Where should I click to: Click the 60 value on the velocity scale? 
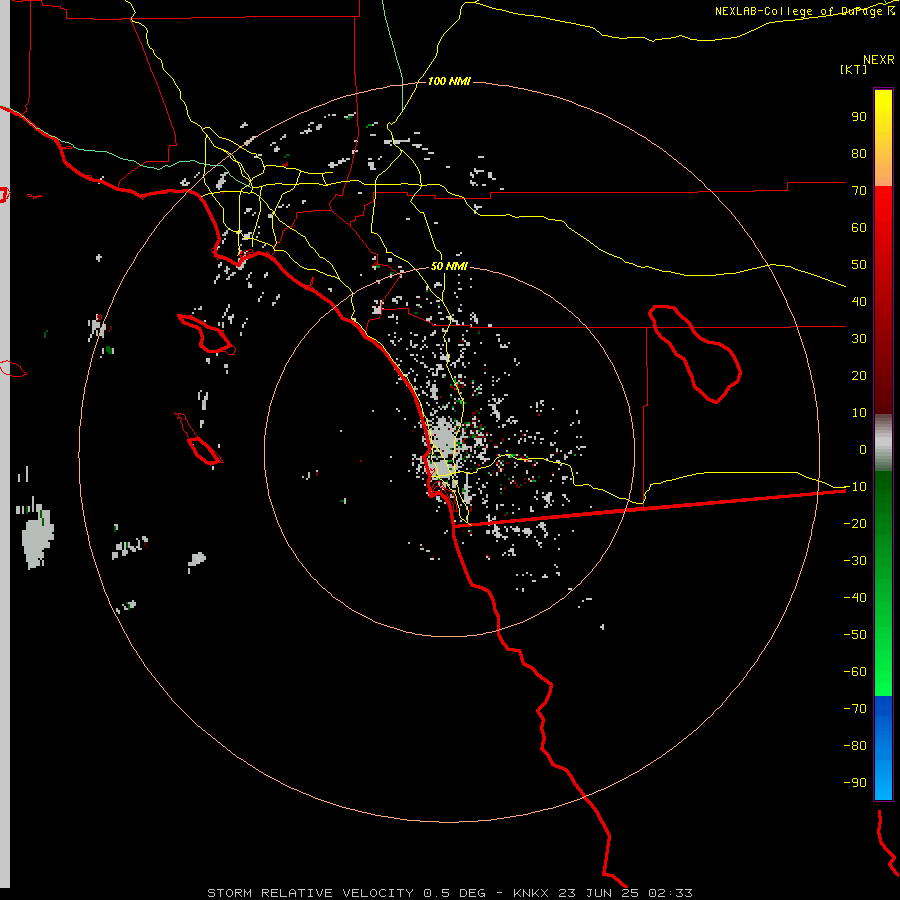pos(859,228)
